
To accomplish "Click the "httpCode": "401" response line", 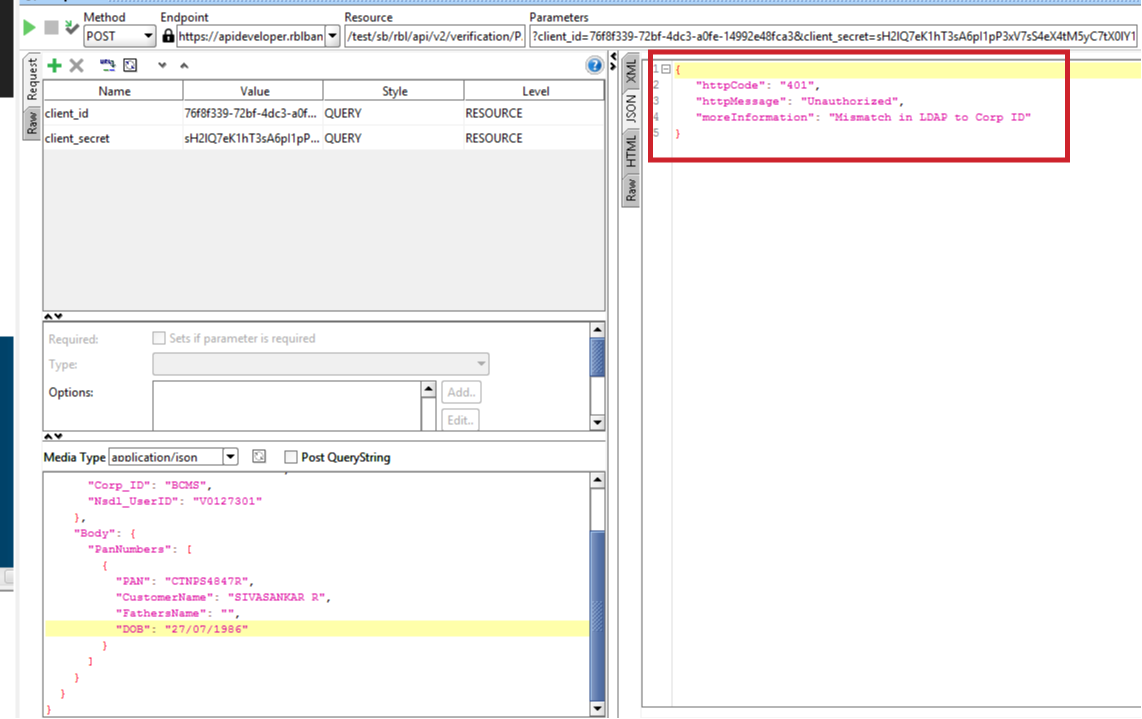I will click(757, 85).
